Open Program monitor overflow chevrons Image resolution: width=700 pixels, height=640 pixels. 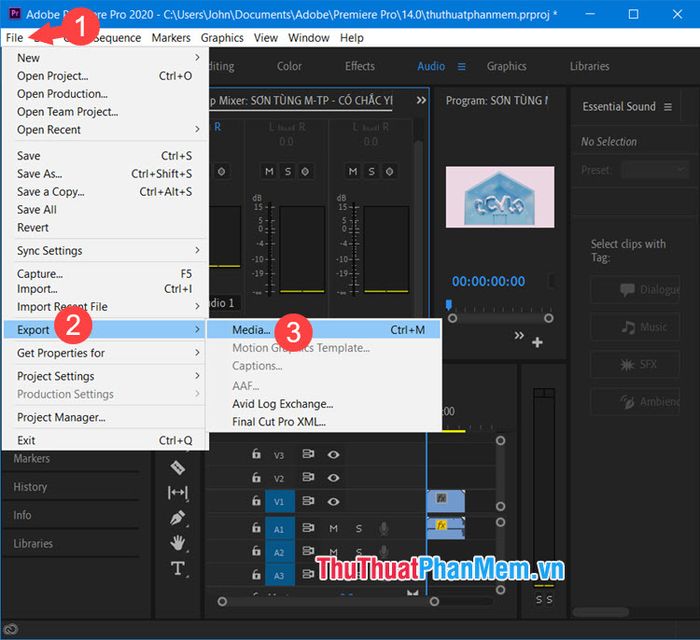519,335
